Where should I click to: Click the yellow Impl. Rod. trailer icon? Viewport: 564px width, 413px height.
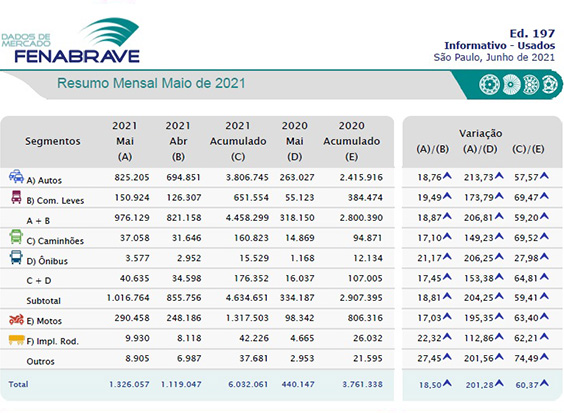17,340
